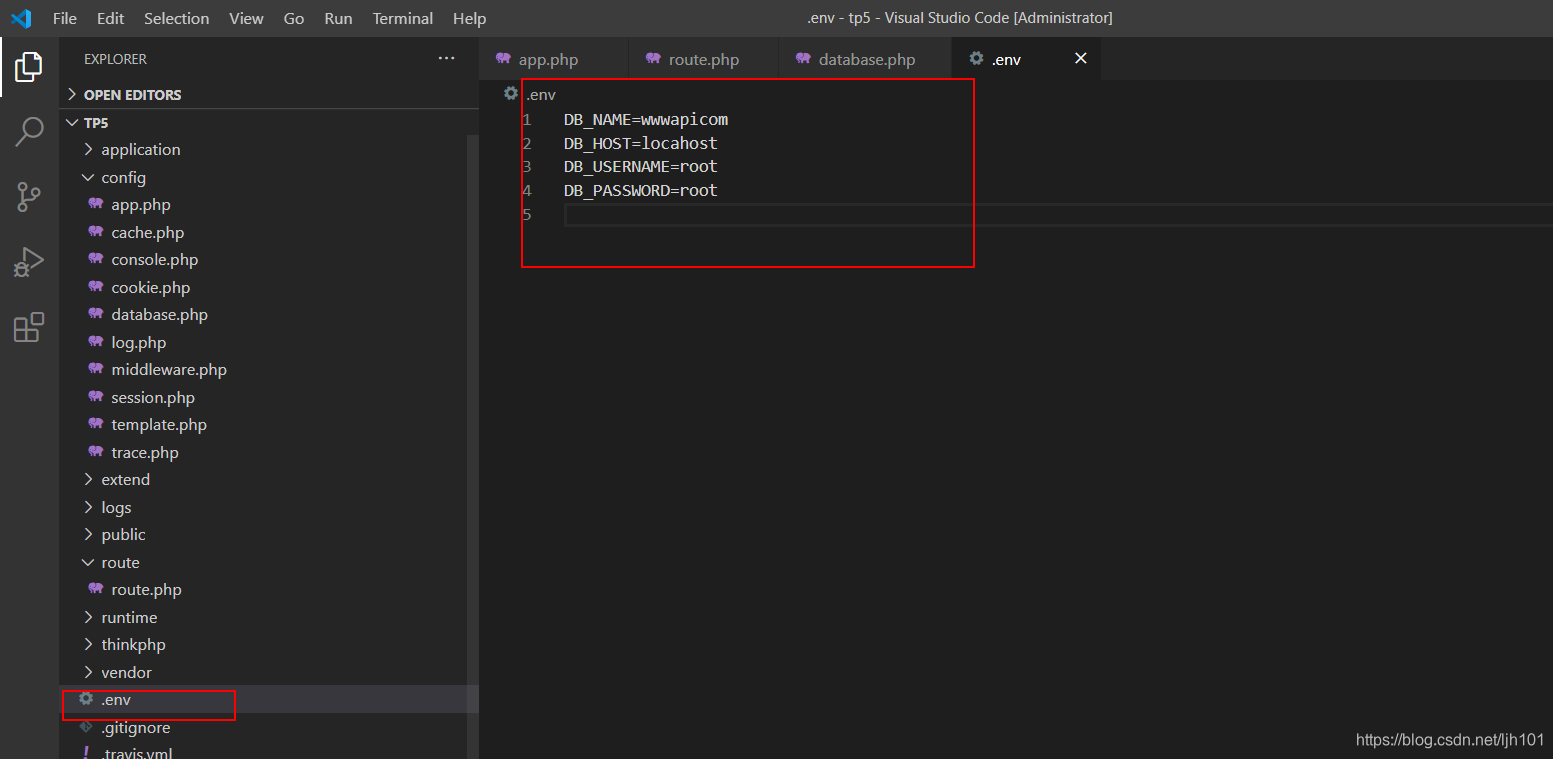Open the Extensions view
This screenshot has width=1553, height=759.
coord(29,327)
